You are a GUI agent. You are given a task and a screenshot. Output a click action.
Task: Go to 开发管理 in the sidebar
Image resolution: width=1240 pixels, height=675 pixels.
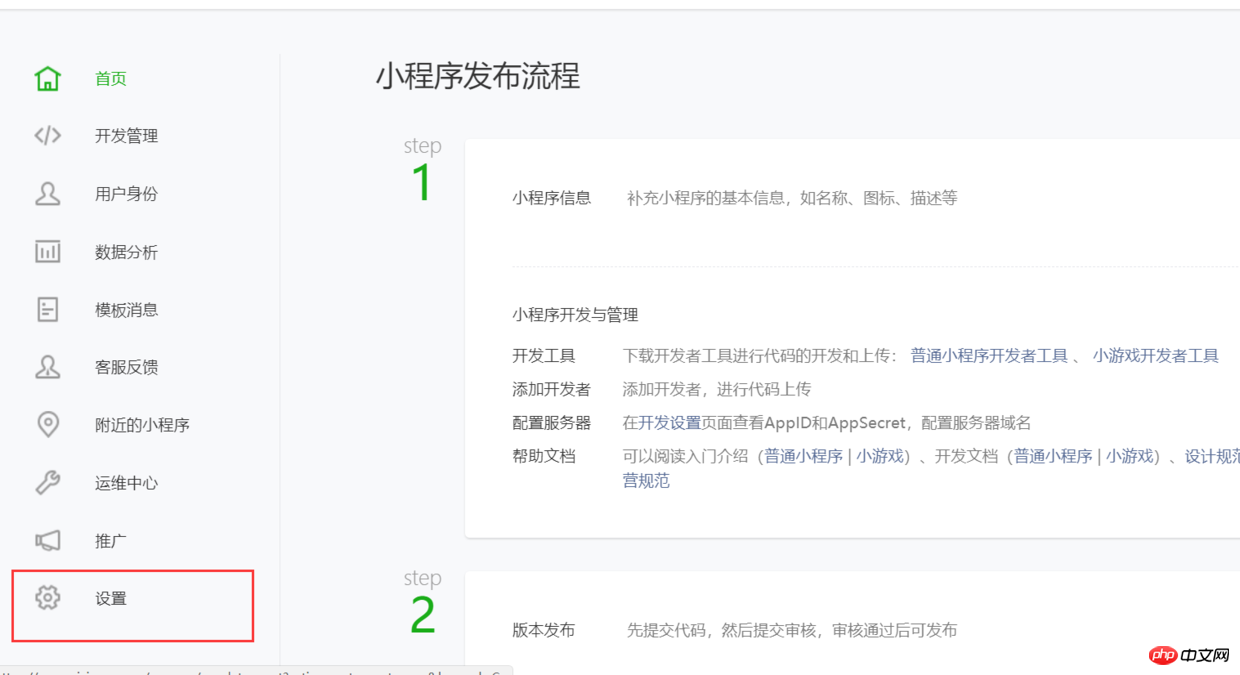[126, 136]
